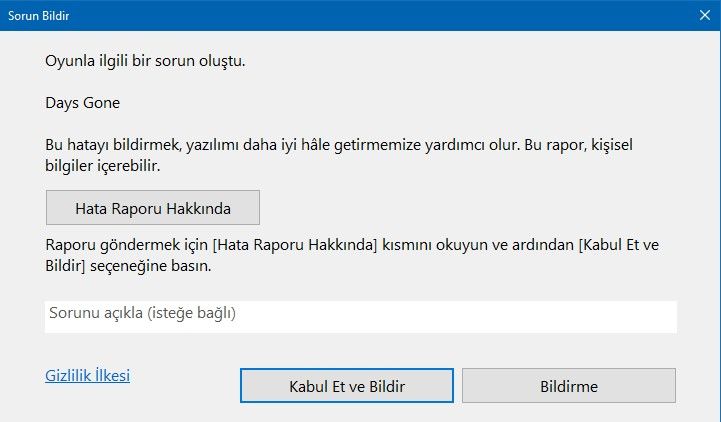
Task: Open the Gizlilik İlkesi privacy link
Action: (x=87, y=376)
